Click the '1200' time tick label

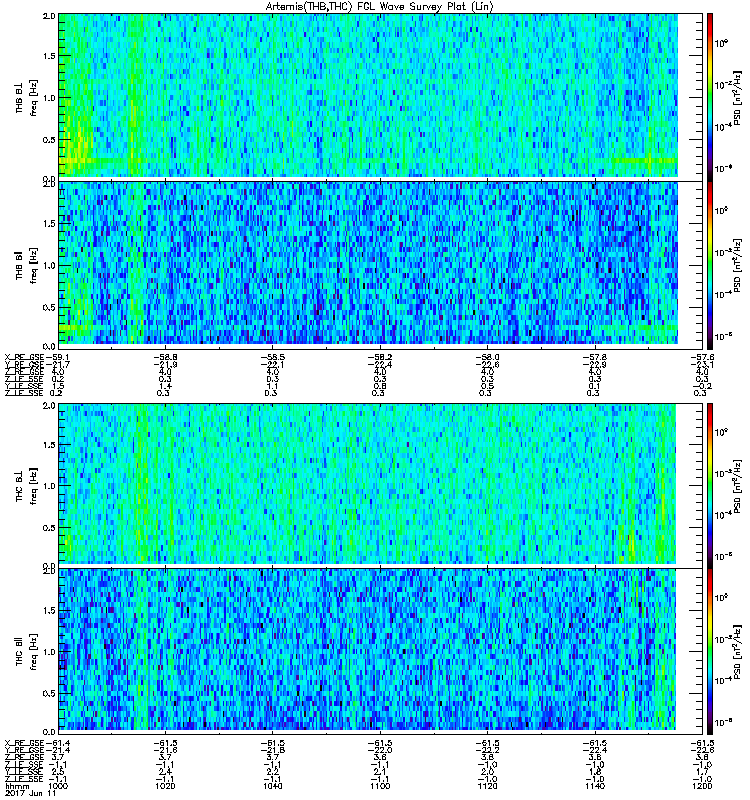pyautogui.click(x=702, y=786)
